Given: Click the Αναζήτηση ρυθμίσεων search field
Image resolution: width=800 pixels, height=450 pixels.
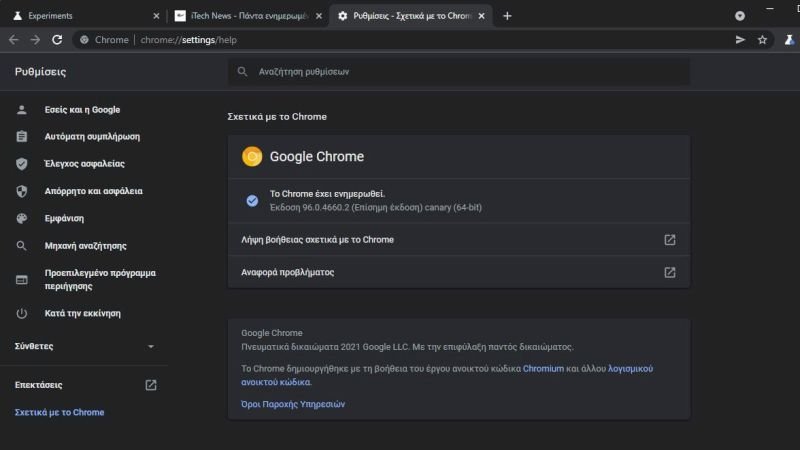Looking at the screenshot, I should coord(460,72).
